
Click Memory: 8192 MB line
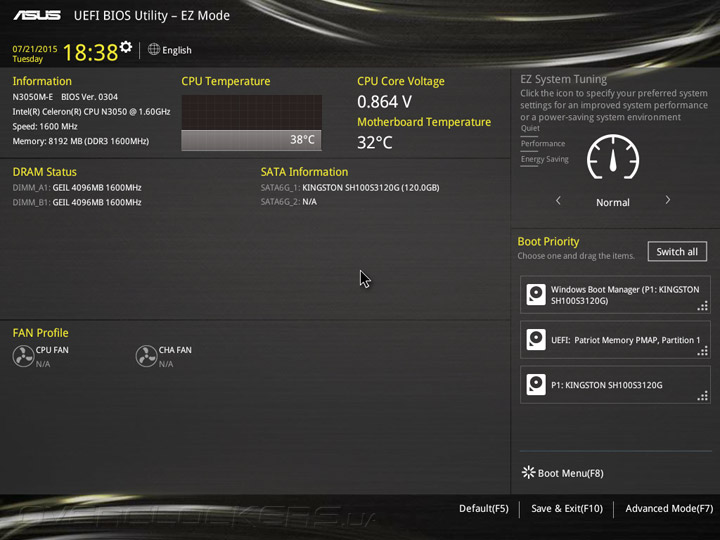81,141
